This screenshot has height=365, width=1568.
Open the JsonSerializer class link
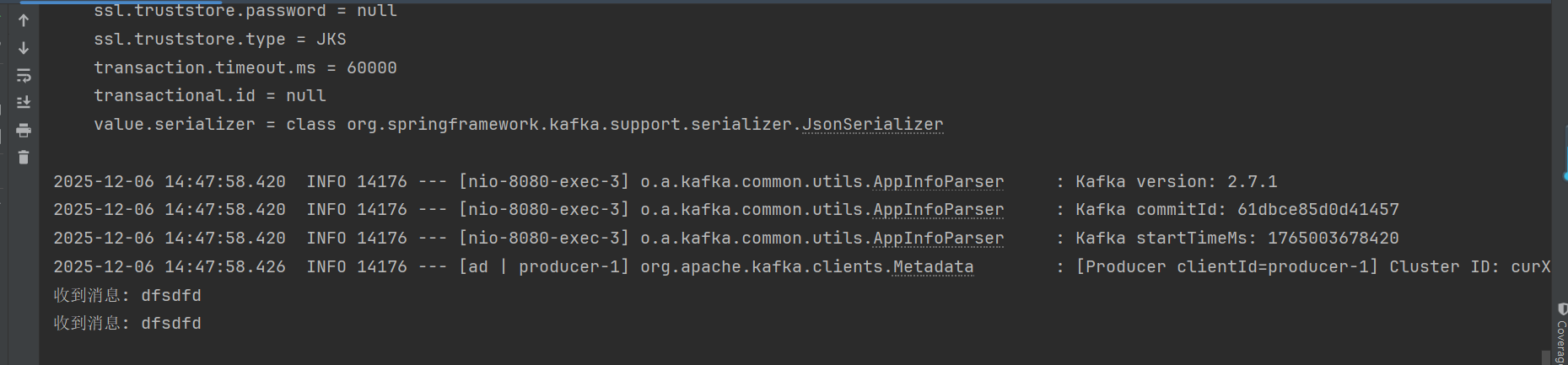tap(872, 125)
